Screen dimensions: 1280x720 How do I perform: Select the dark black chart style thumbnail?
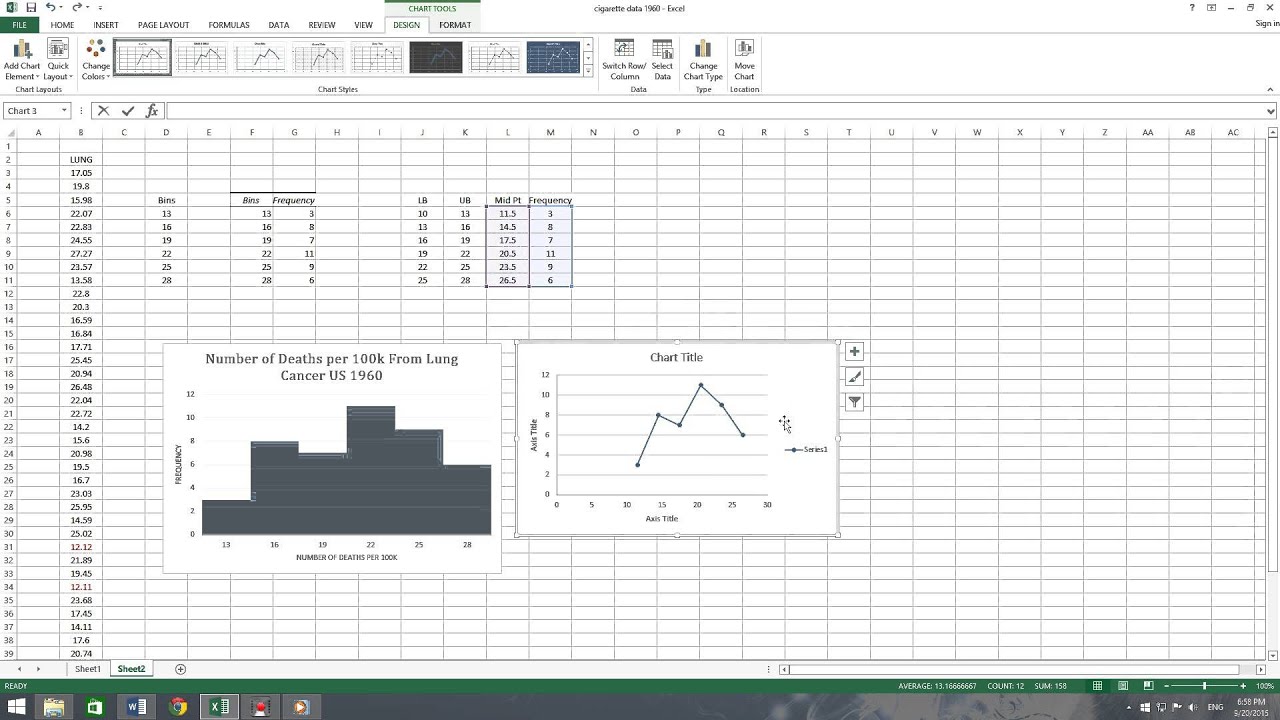436,58
